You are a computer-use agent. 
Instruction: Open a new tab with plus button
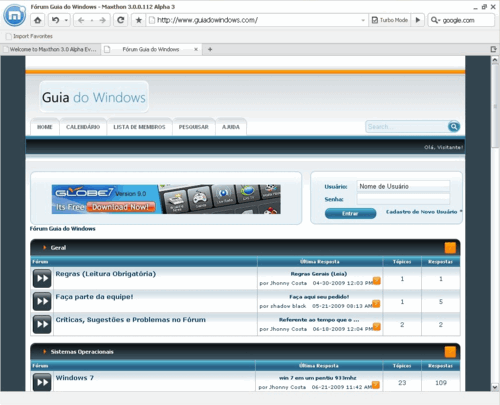pyautogui.click(x=210, y=49)
